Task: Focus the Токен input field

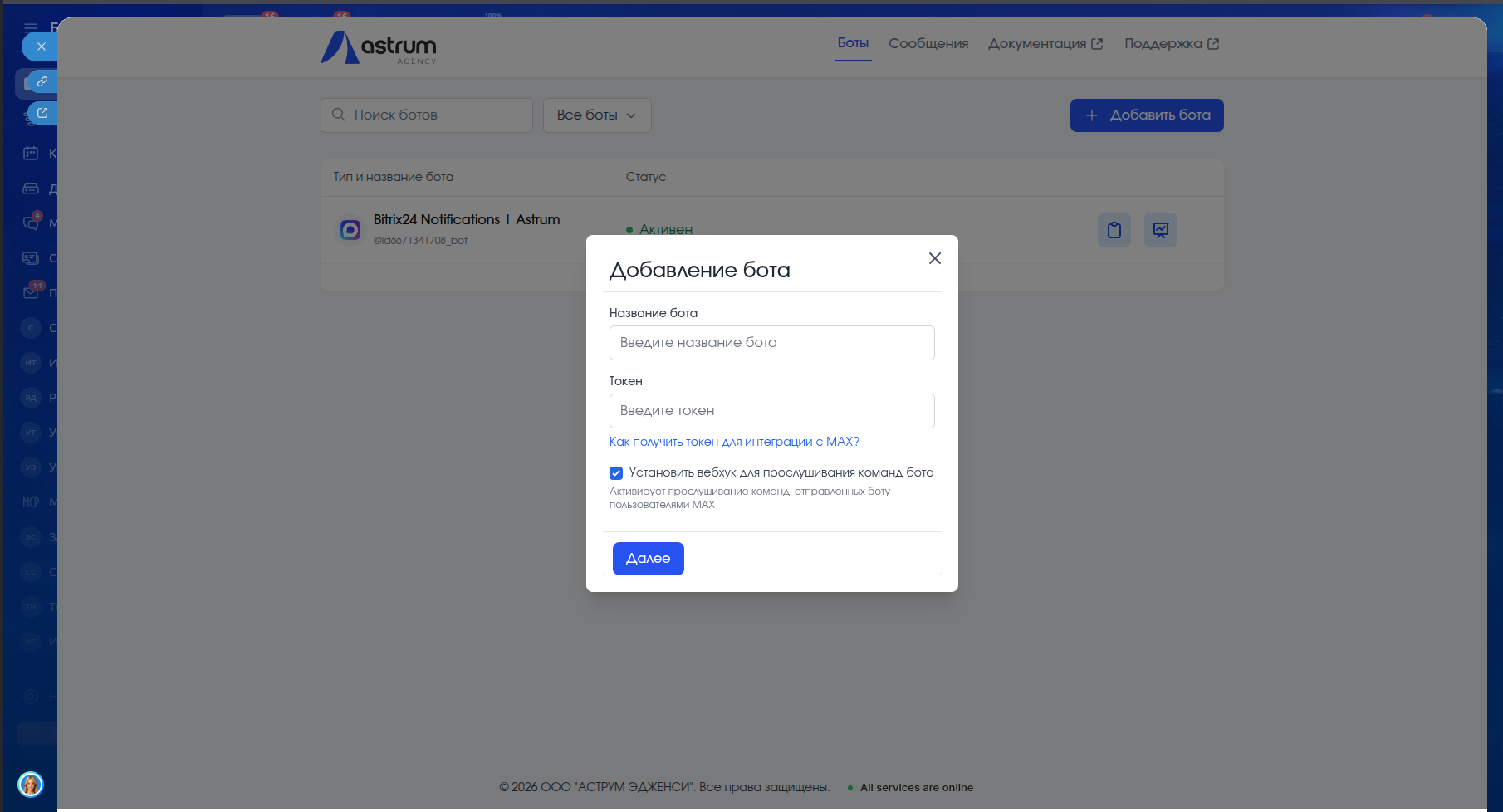Action: tap(772, 411)
